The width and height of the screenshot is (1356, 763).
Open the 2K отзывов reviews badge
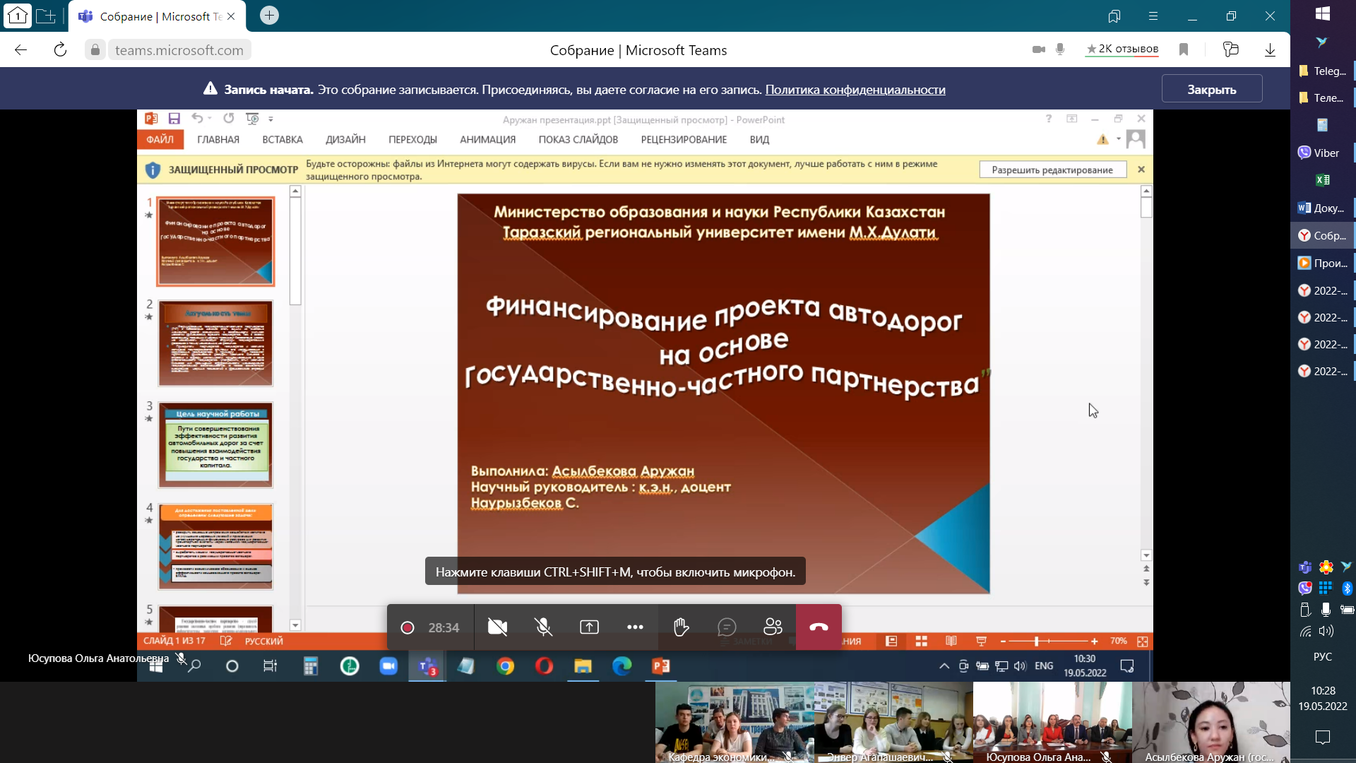(1122, 49)
